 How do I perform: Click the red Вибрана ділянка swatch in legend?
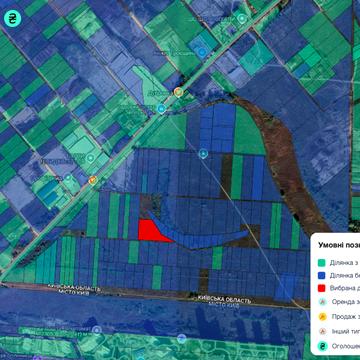coord(322,288)
